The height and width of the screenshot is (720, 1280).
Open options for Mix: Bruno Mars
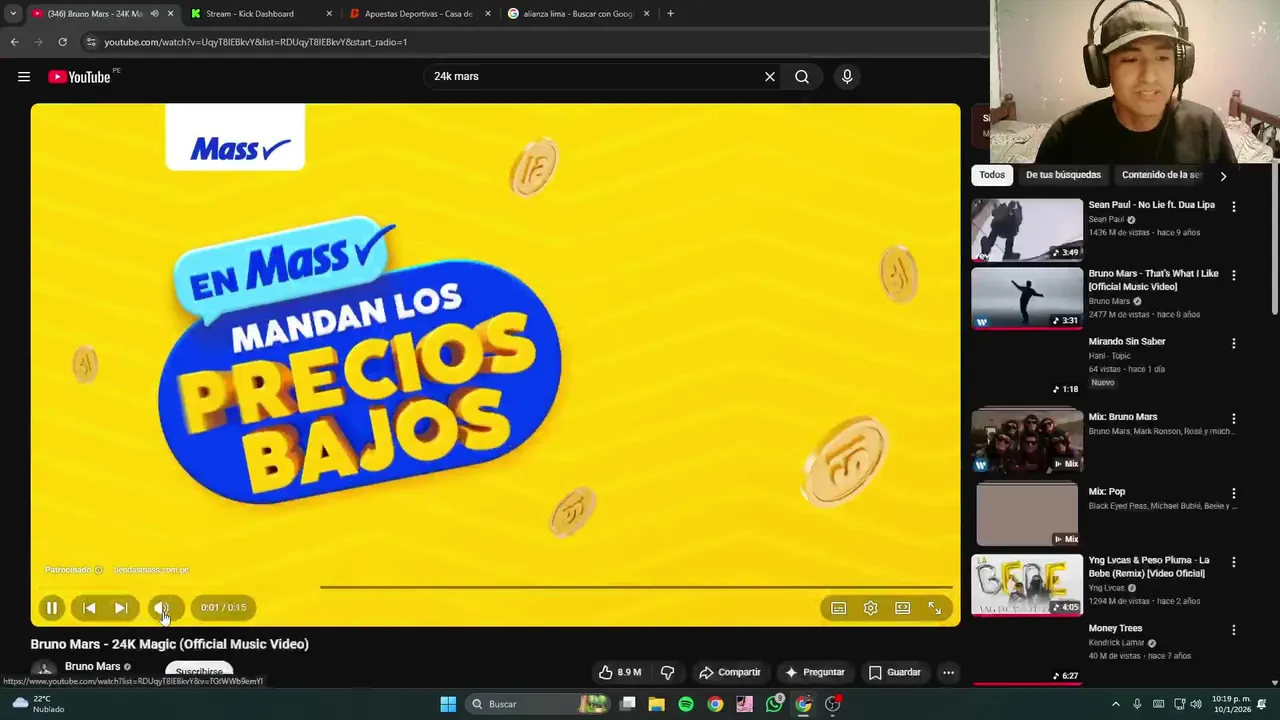point(1234,419)
